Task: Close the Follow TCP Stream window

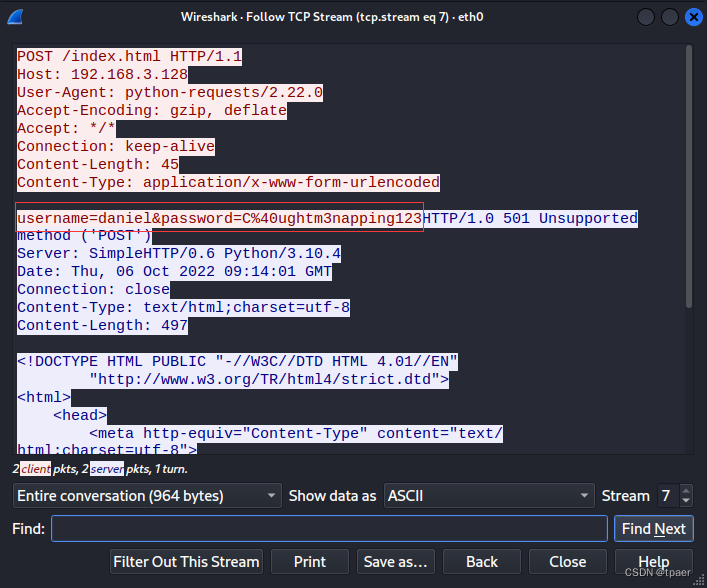Action: coord(693,18)
